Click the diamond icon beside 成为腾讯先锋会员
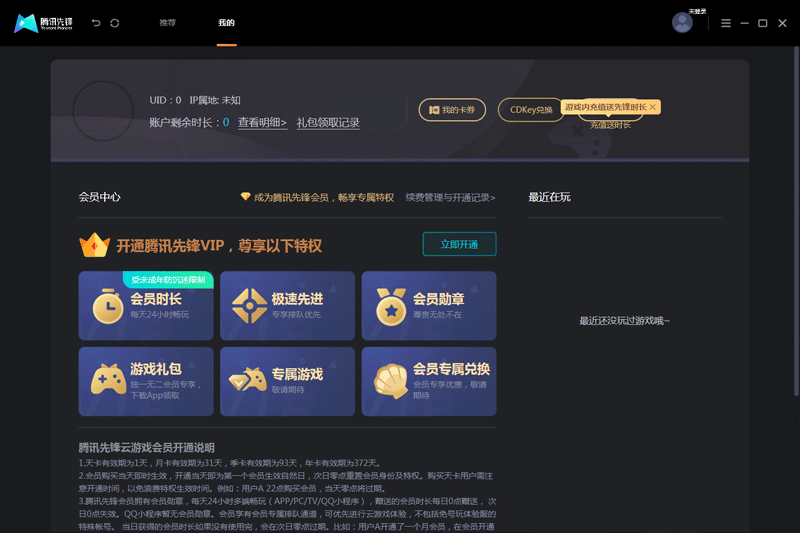 tap(245, 196)
